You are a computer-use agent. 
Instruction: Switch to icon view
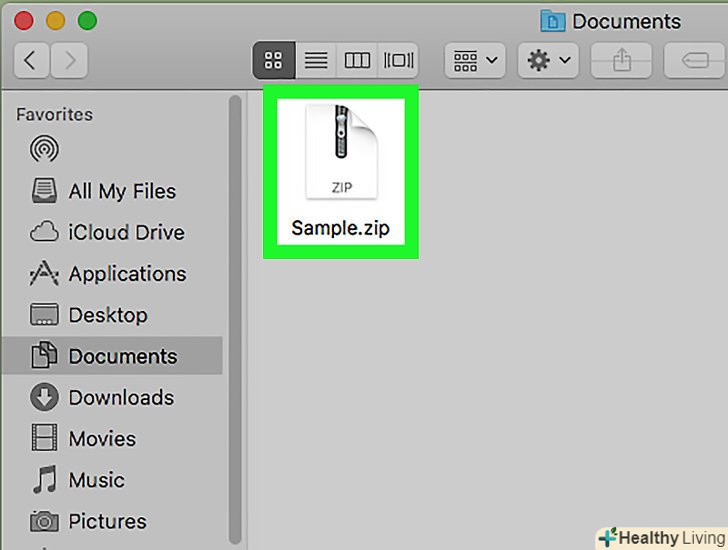point(274,61)
